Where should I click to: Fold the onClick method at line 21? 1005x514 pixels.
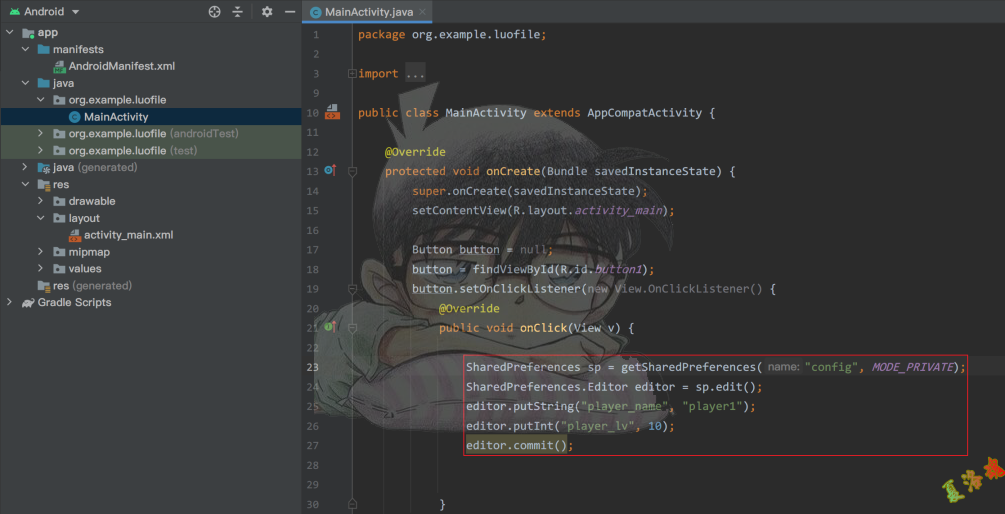(x=352, y=328)
